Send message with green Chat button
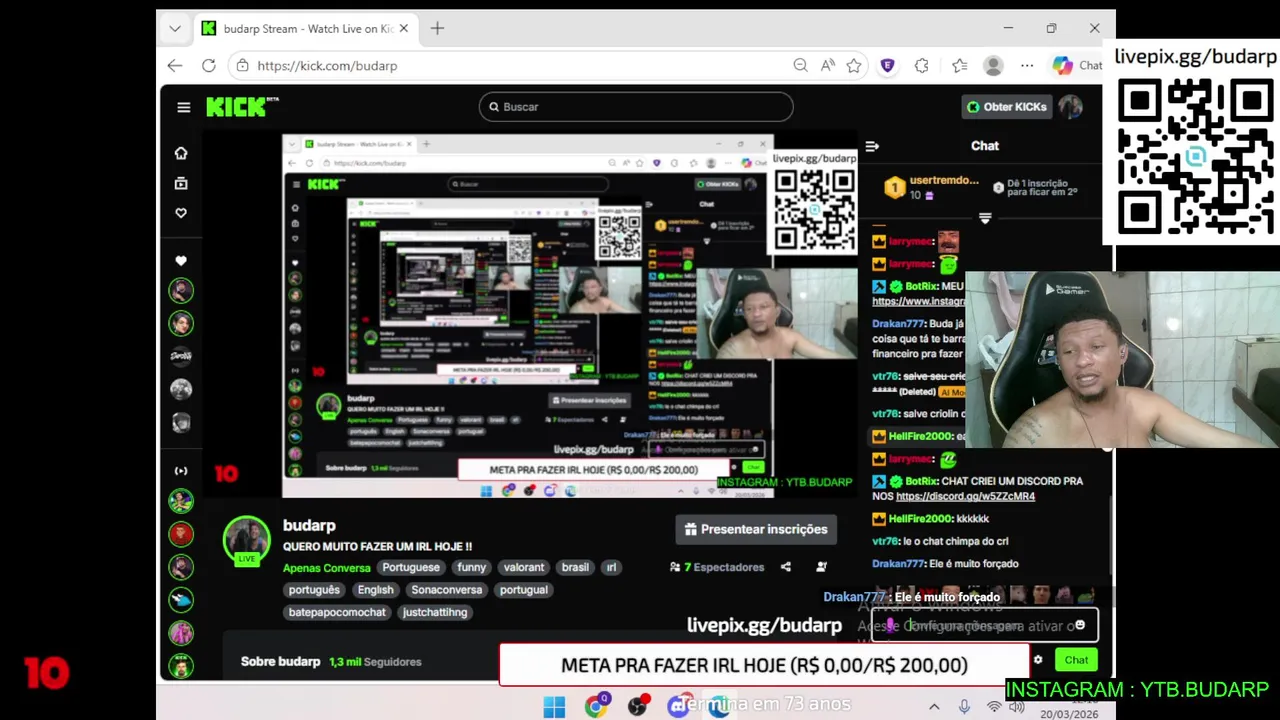Viewport: 1280px width, 720px height. [x=1076, y=660]
